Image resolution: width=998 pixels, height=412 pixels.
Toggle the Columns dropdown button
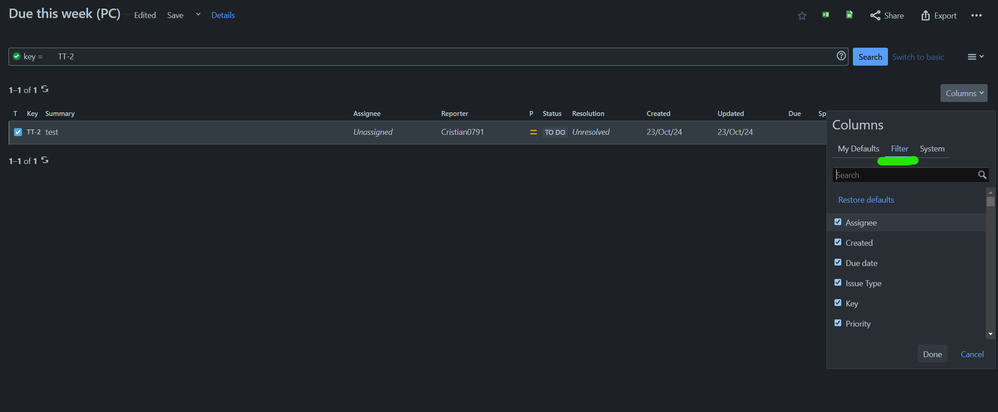(964, 93)
